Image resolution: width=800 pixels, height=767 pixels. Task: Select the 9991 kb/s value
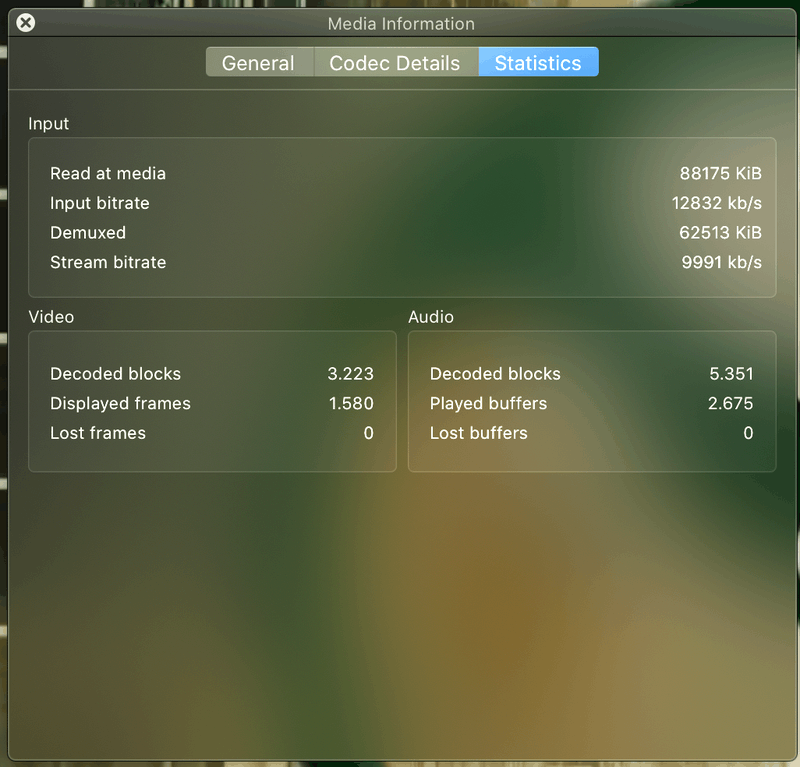point(721,262)
